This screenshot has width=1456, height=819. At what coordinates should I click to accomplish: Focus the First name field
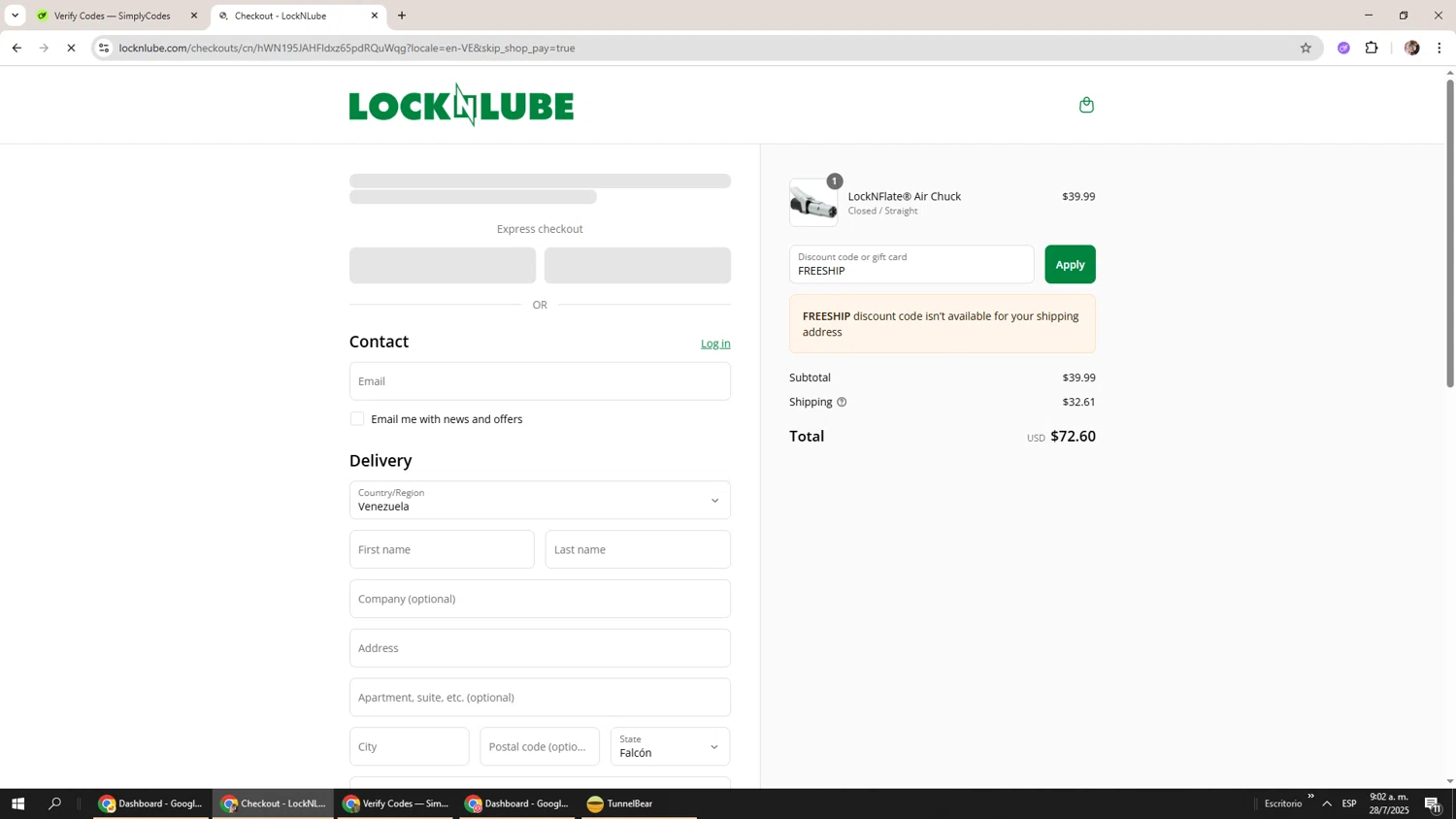pos(442,549)
